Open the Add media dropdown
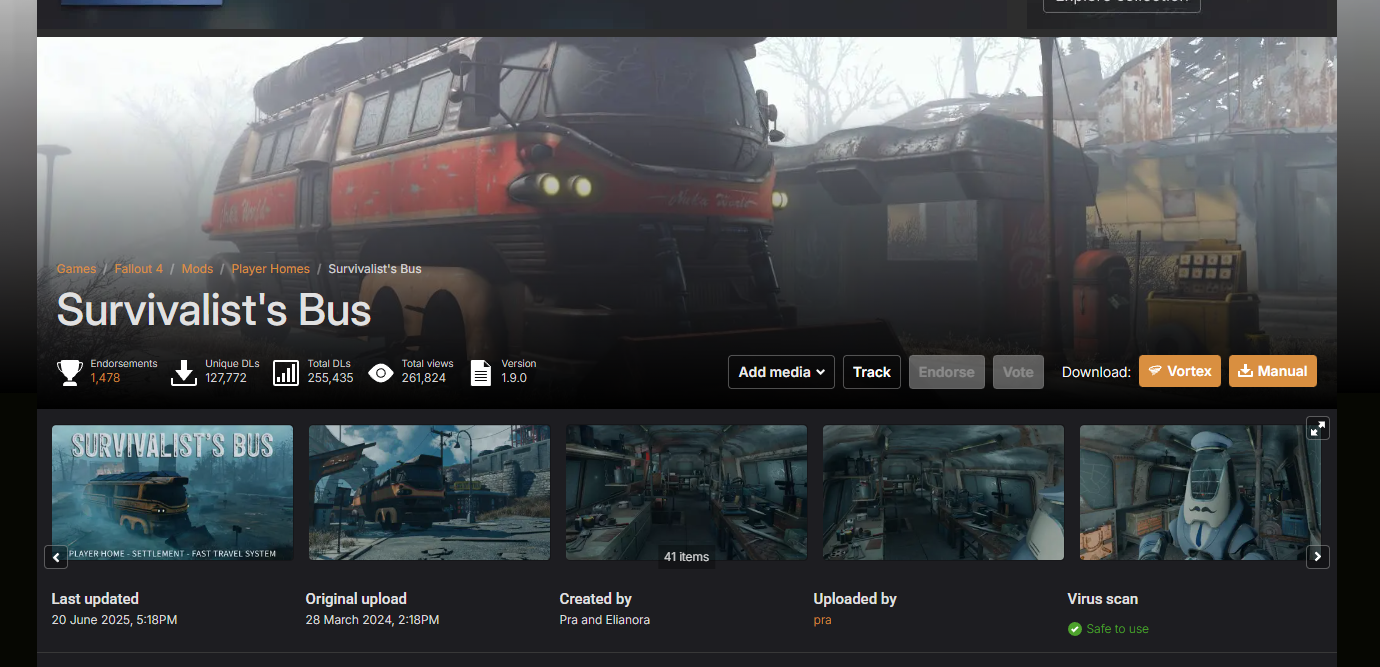Image resolution: width=1380 pixels, height=667 pixels. [781, 372]
